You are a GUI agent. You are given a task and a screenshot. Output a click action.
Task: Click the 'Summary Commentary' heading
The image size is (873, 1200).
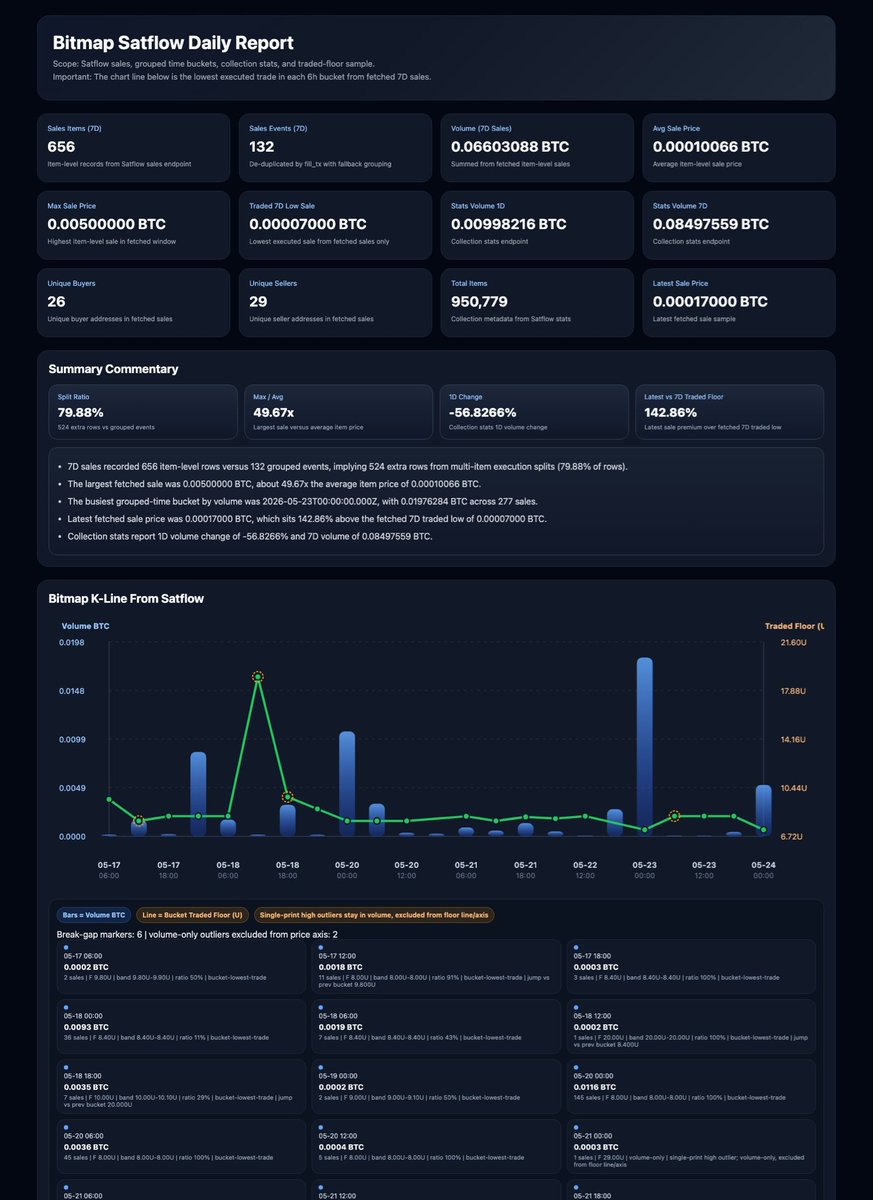tap(113, 369)
